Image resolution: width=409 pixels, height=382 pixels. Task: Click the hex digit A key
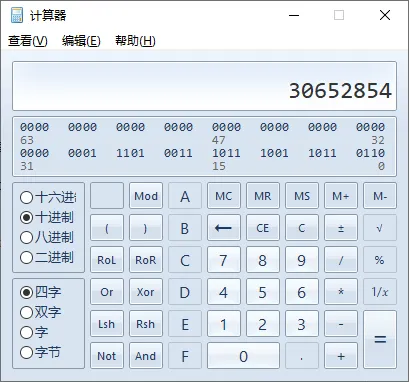185,196
